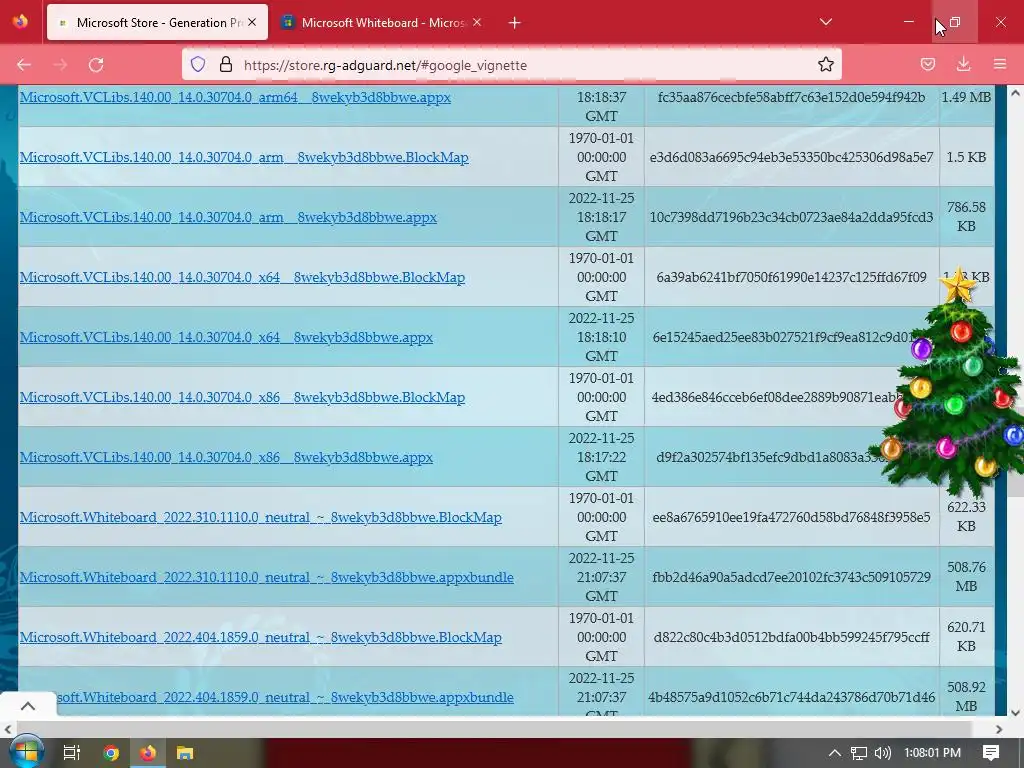Click the hash 6a39ab6241bf7050f61990e14237c125ffd67f09
This screenshot has width=1024, height=768.
[791, 278]
